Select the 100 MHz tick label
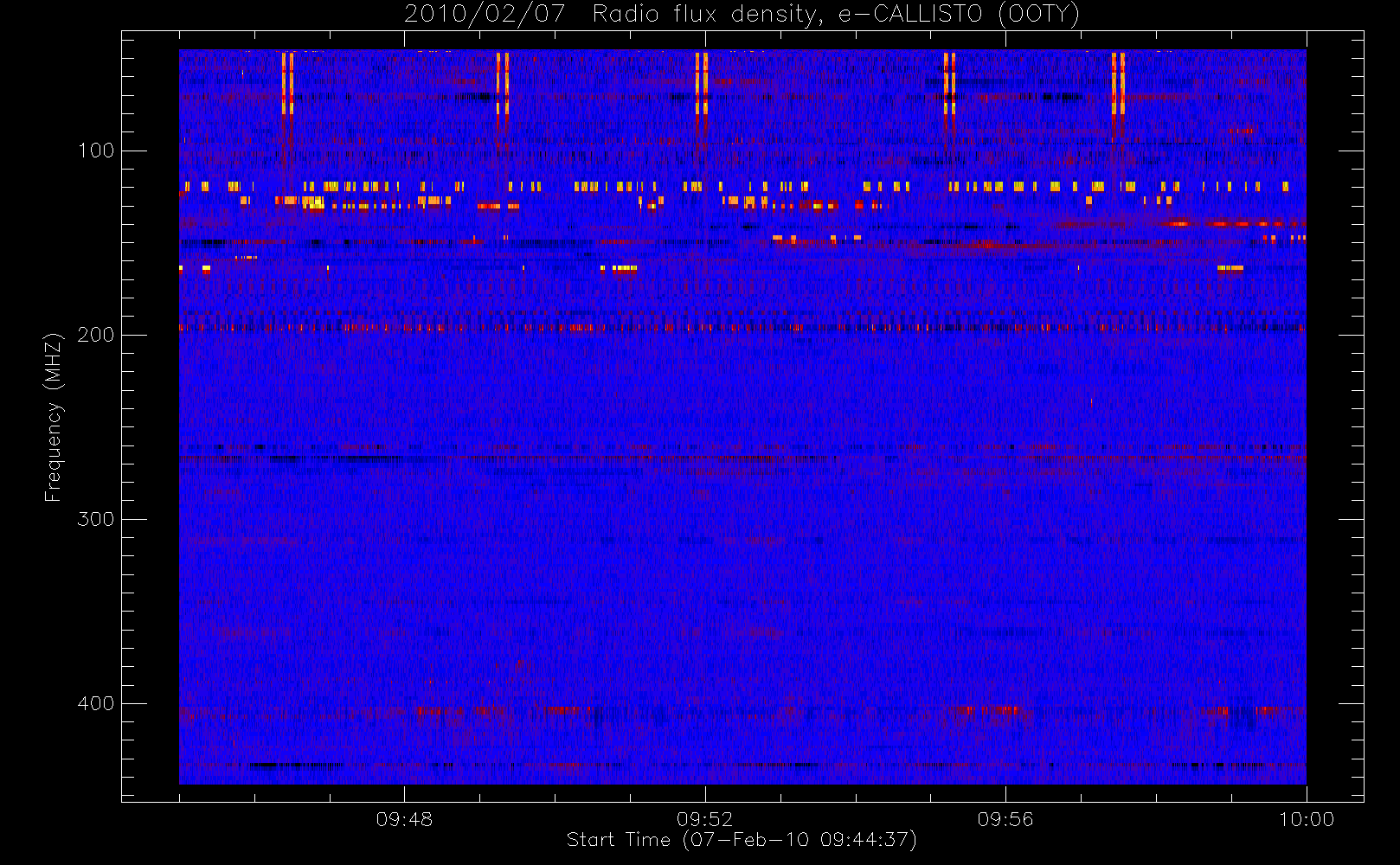The image size is (1400, 865). (96, 151)
